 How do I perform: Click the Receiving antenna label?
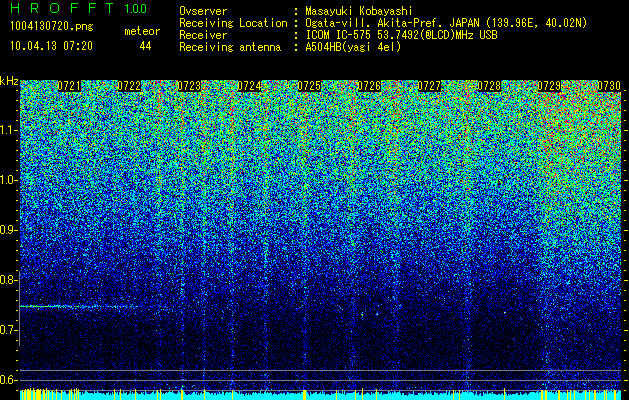pyautogui.click(x=230, y=47)
